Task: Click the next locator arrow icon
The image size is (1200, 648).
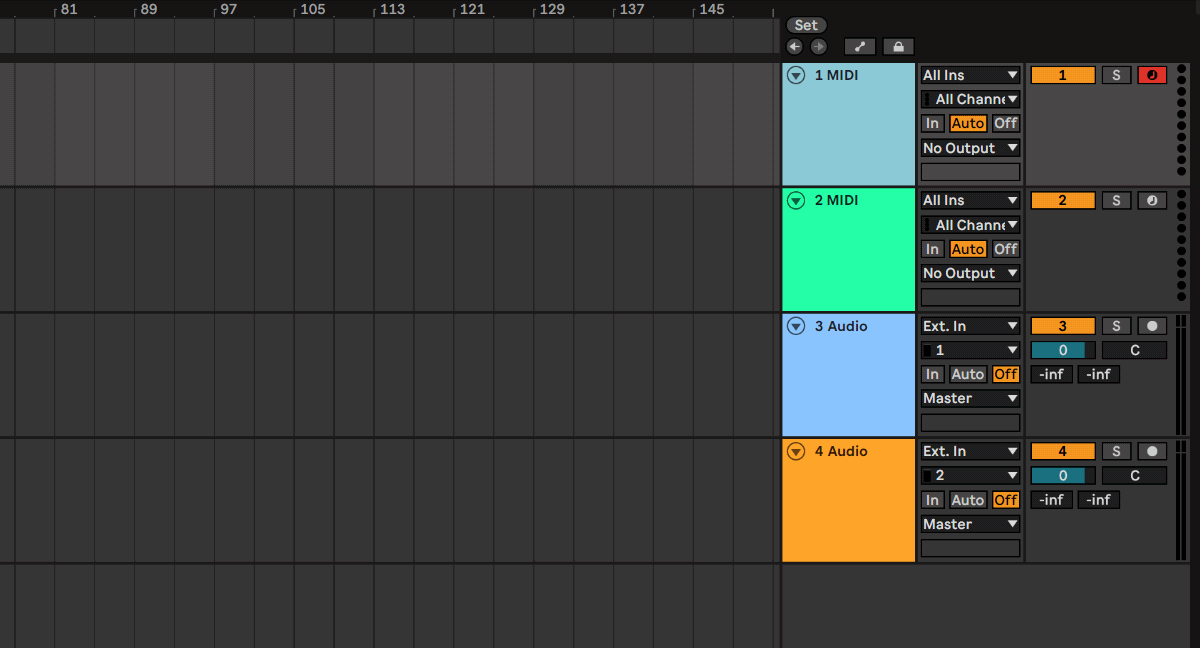Action: [818, 47]
